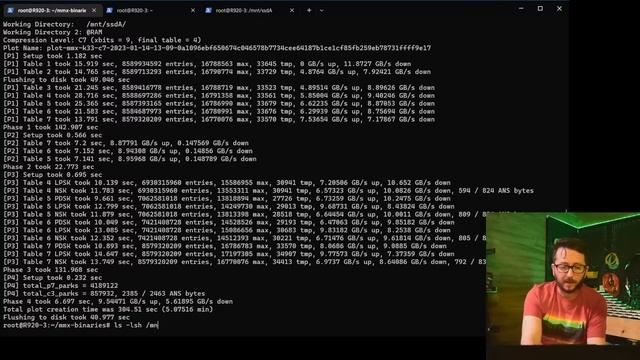
Task: Click the '[P3] Table 7 NSK took 13.749 sec' line
Action: pos(244,262)
